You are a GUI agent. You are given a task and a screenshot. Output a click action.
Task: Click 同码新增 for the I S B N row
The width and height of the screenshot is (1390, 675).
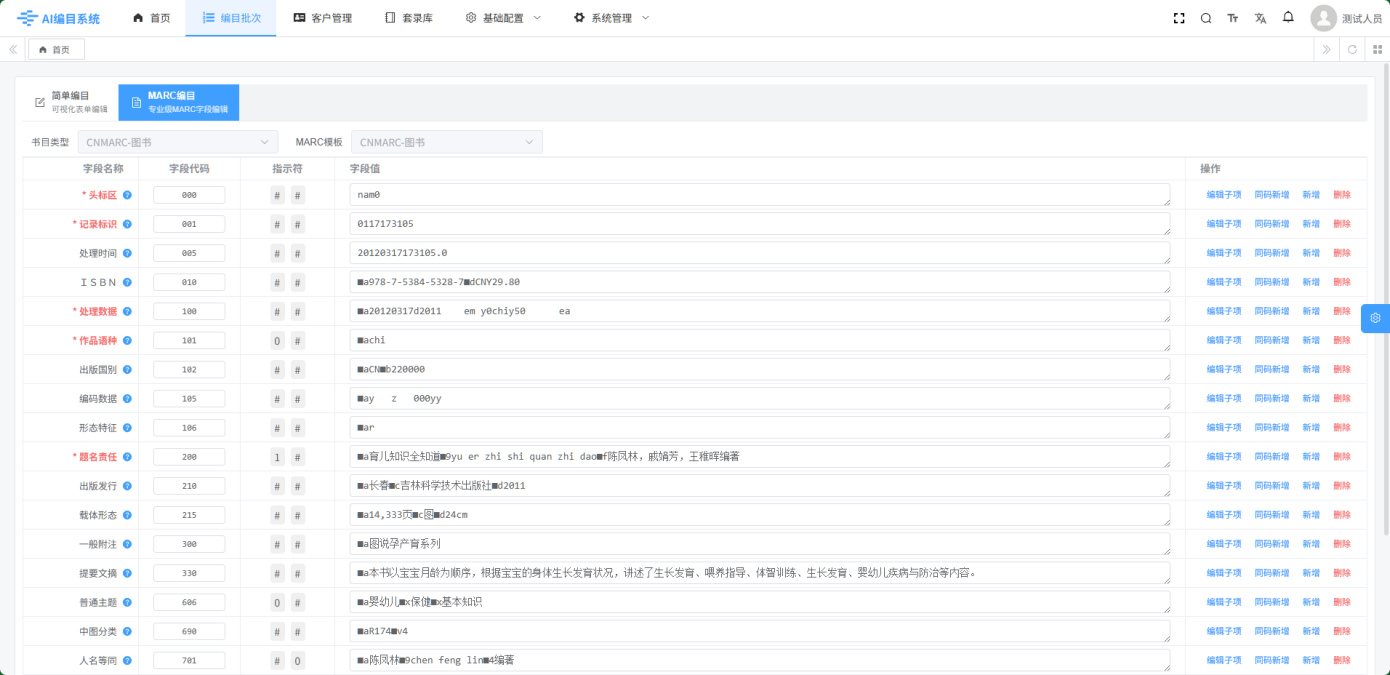click(x=1272, y=282)
